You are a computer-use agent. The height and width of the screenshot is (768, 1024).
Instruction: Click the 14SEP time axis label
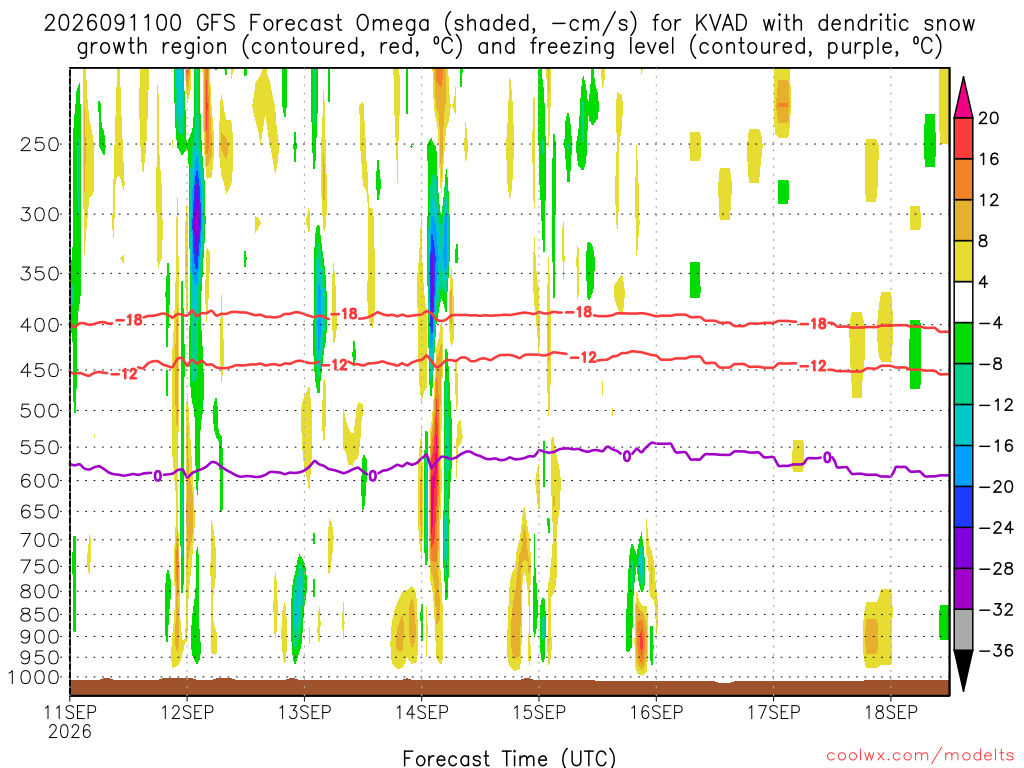pyautogui.click(x=422, y=712)
